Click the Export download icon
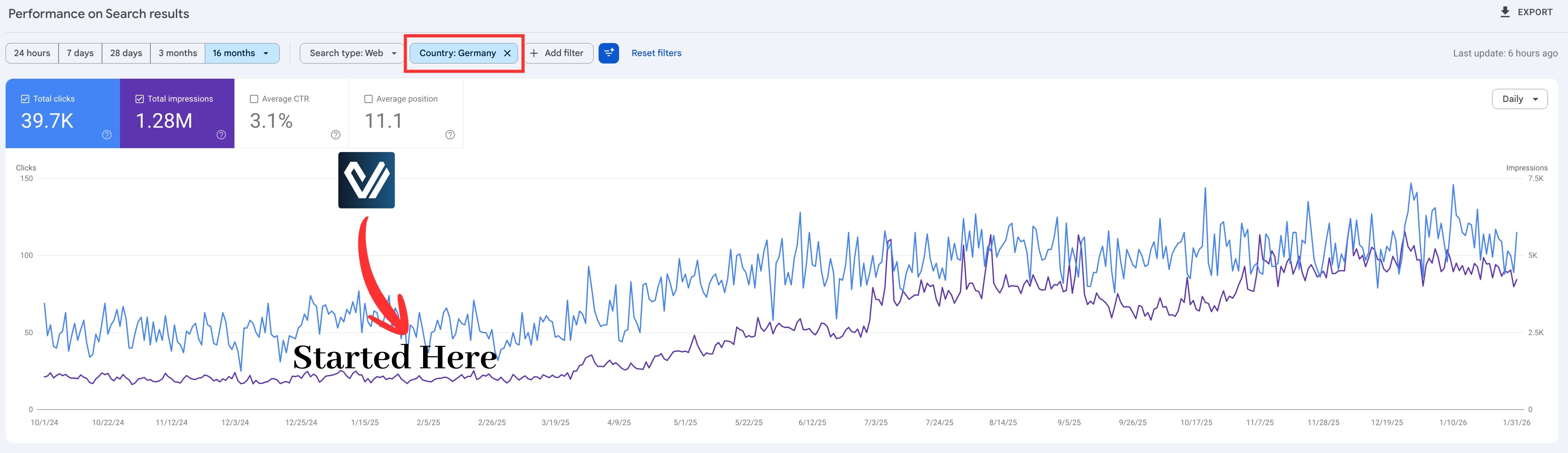 [1505, 12]
